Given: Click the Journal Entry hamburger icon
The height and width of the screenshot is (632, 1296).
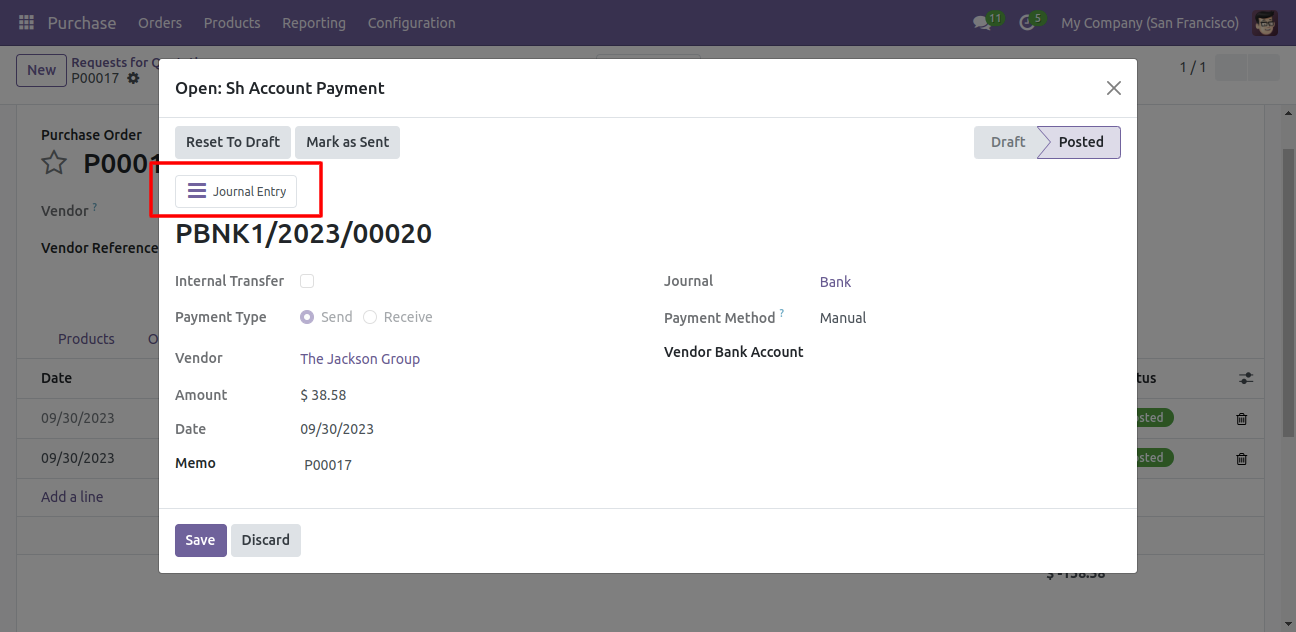Looking at the screenshot, I should (197, 191).
